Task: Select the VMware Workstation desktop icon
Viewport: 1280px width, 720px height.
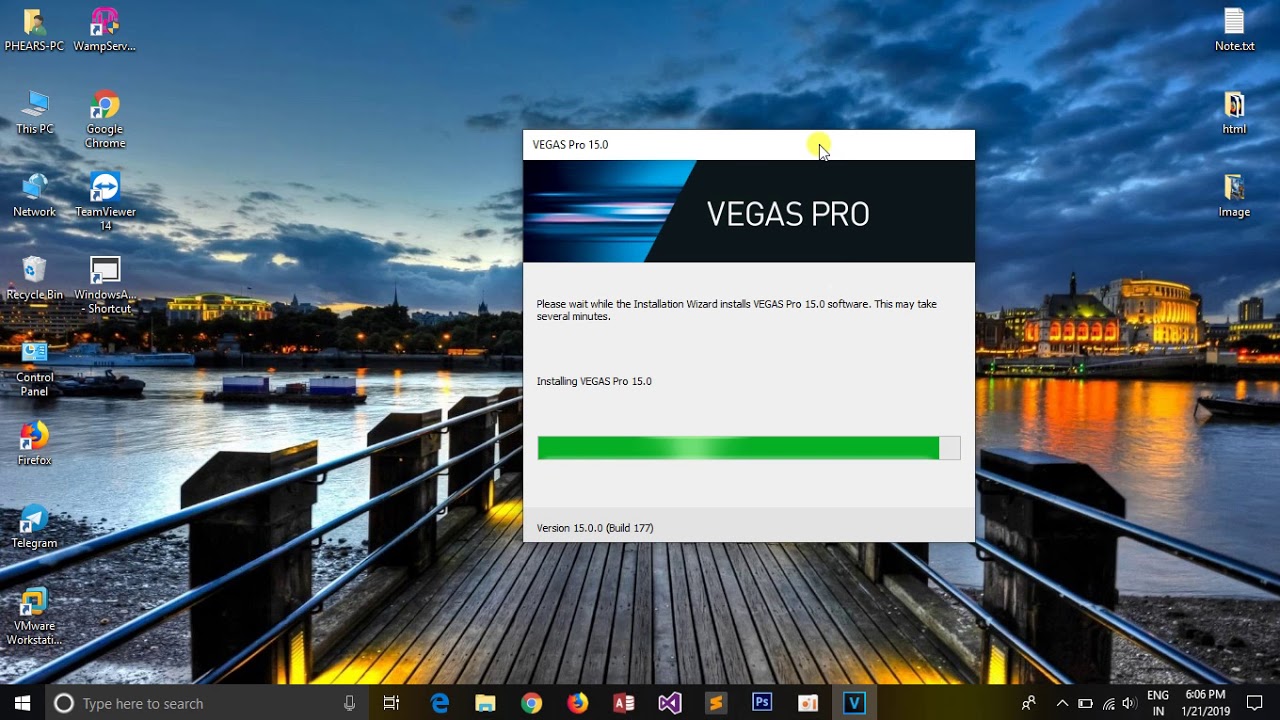Action: (34, 617)
